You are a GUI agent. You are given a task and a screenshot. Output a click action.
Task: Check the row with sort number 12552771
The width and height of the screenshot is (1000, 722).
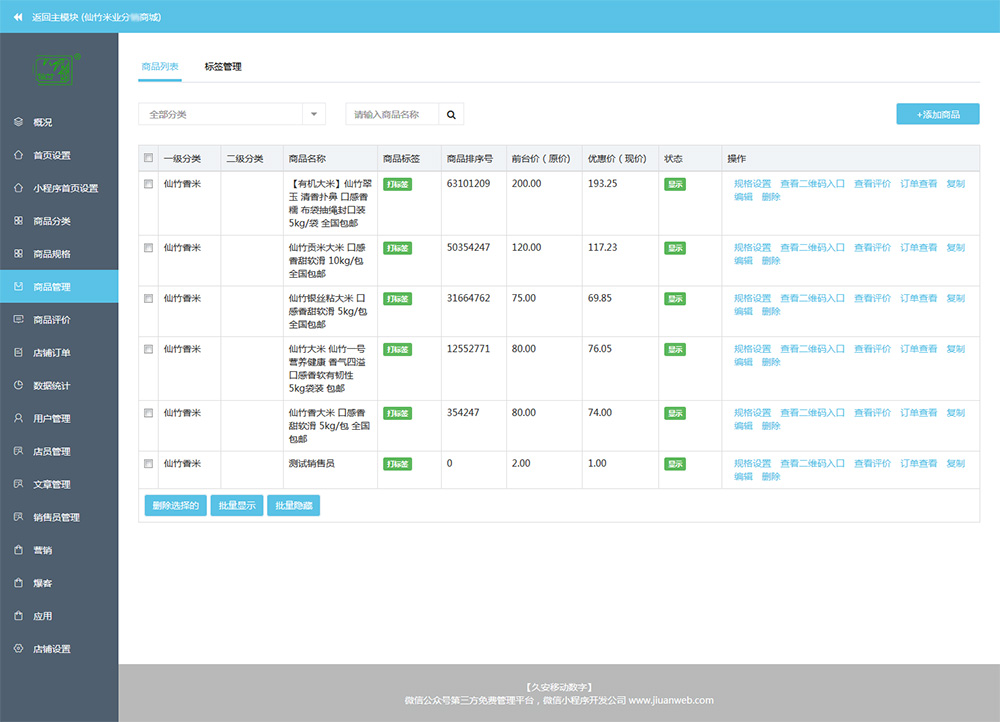point(149,349)
